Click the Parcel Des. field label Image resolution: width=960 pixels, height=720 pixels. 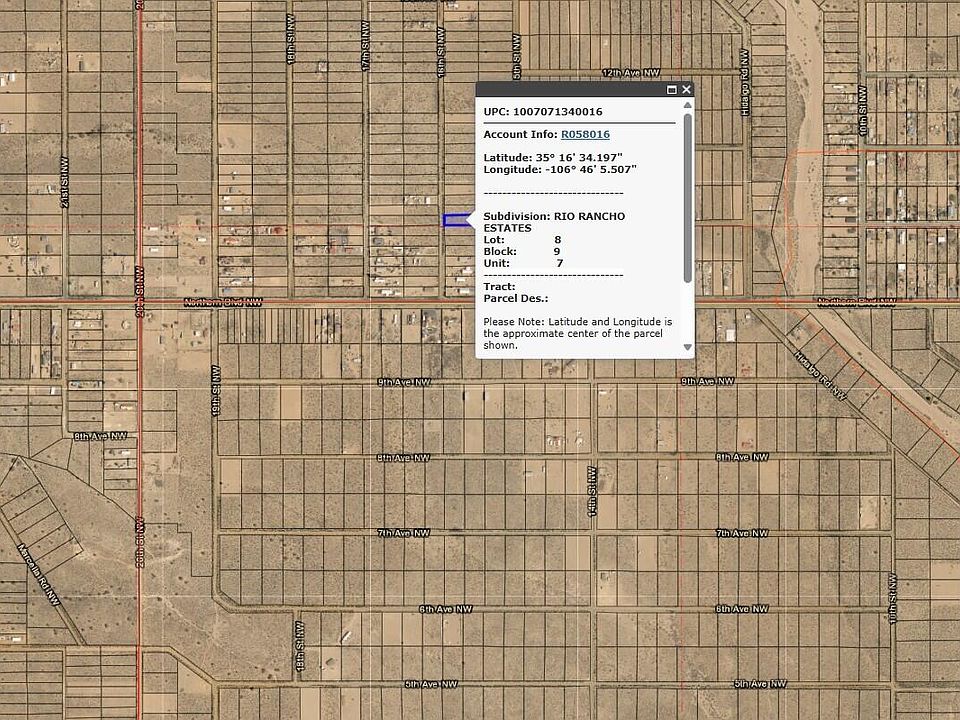tap(516, 298)
